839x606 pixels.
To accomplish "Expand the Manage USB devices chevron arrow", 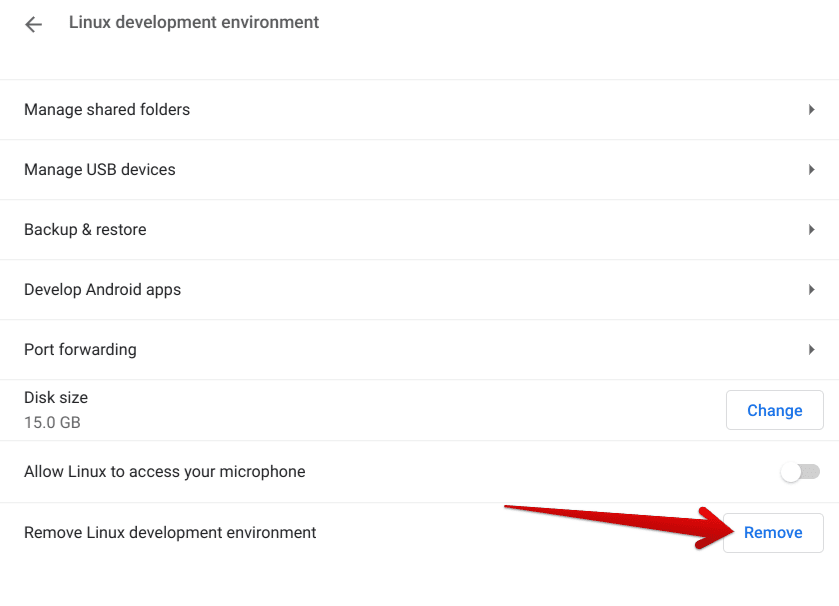I will 811,170.
